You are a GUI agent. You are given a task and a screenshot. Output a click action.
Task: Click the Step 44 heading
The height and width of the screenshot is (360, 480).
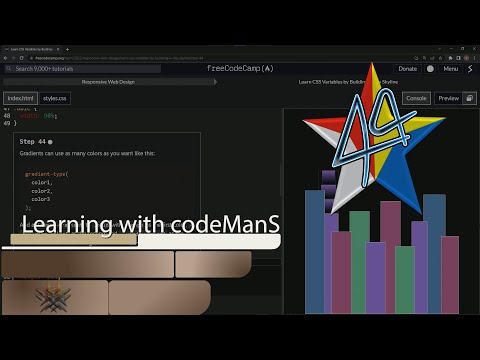tap(32, 142)
